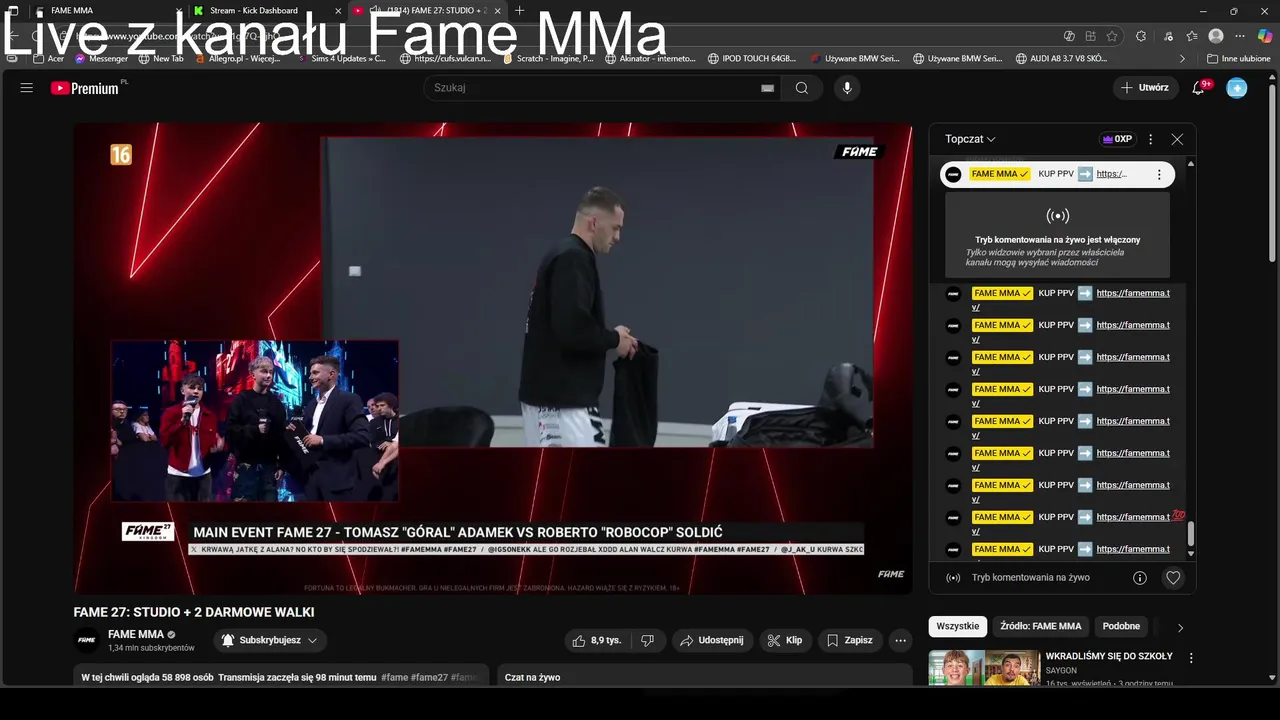The height and width of the screenshot is (720, 1280).
Task: Open FAME MMA channel avatar below video
Action: pyautogui.click(x=87, y=641)
